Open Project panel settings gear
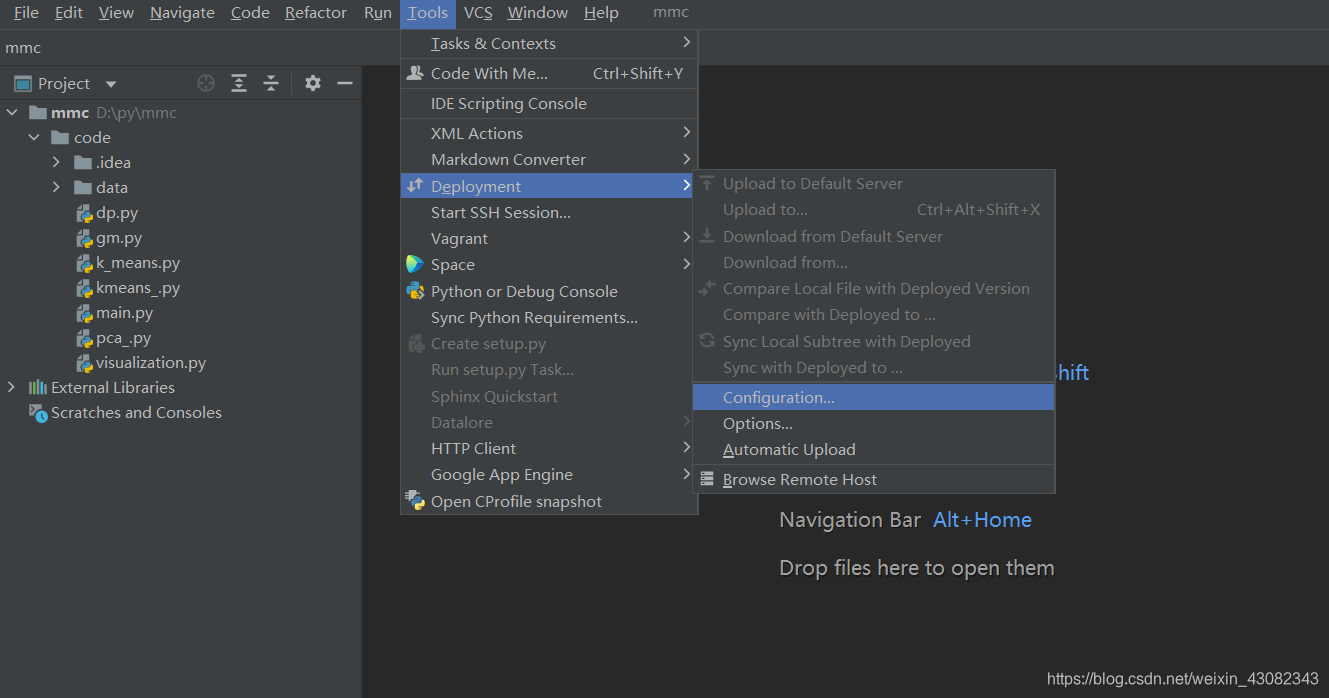The width and height of the screenshot is (1329, 698). point(313,83)
